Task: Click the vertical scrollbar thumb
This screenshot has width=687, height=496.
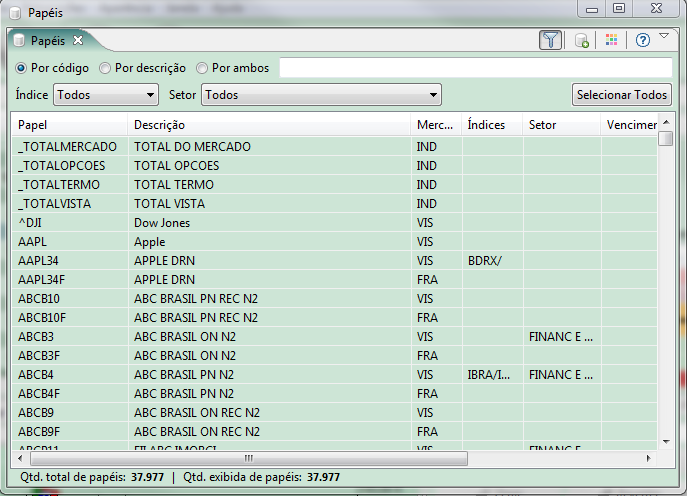Action: click(x=666, y=138)
